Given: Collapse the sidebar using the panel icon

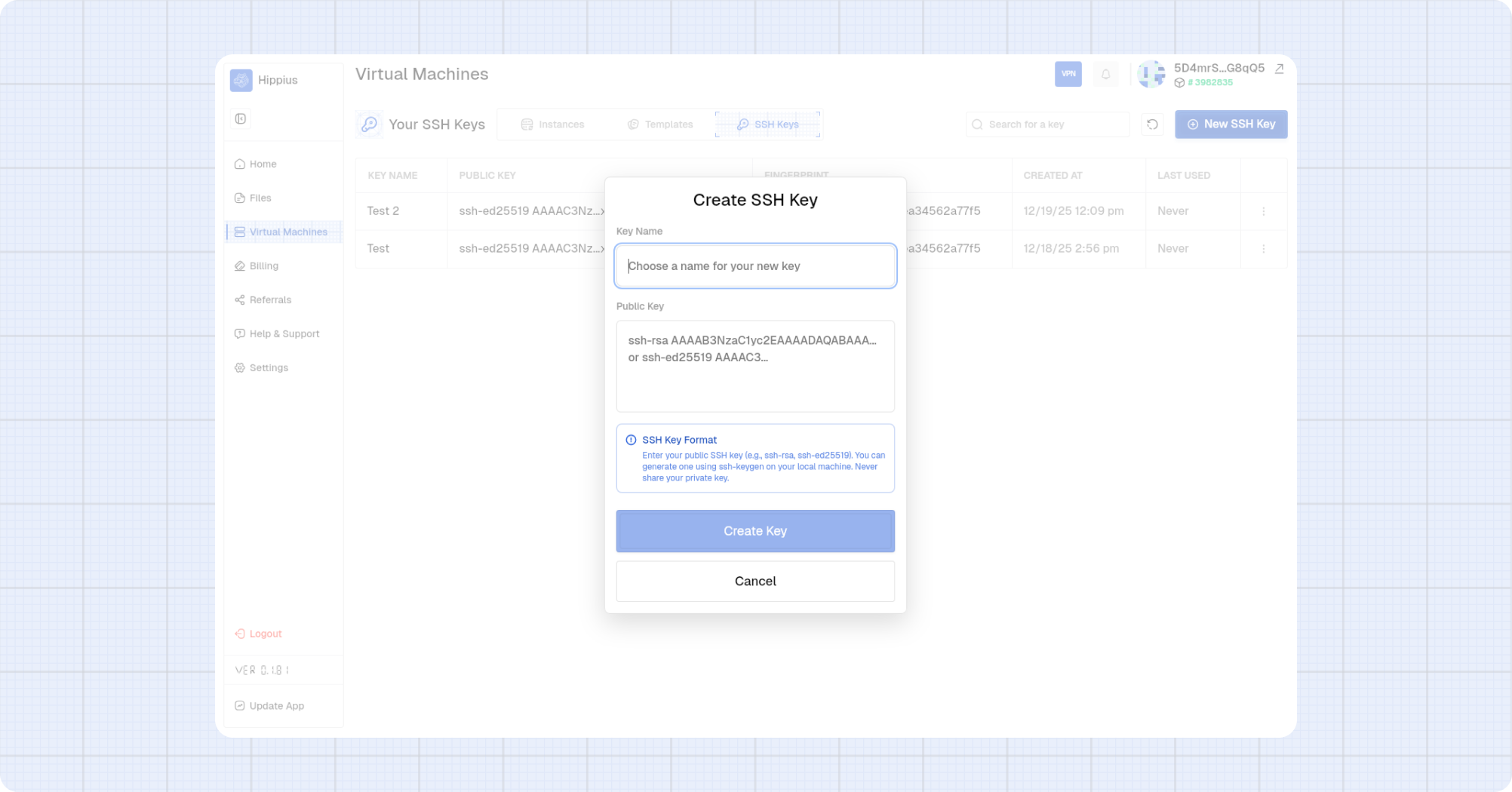Looking at the screenshot, I should point(241,118).
